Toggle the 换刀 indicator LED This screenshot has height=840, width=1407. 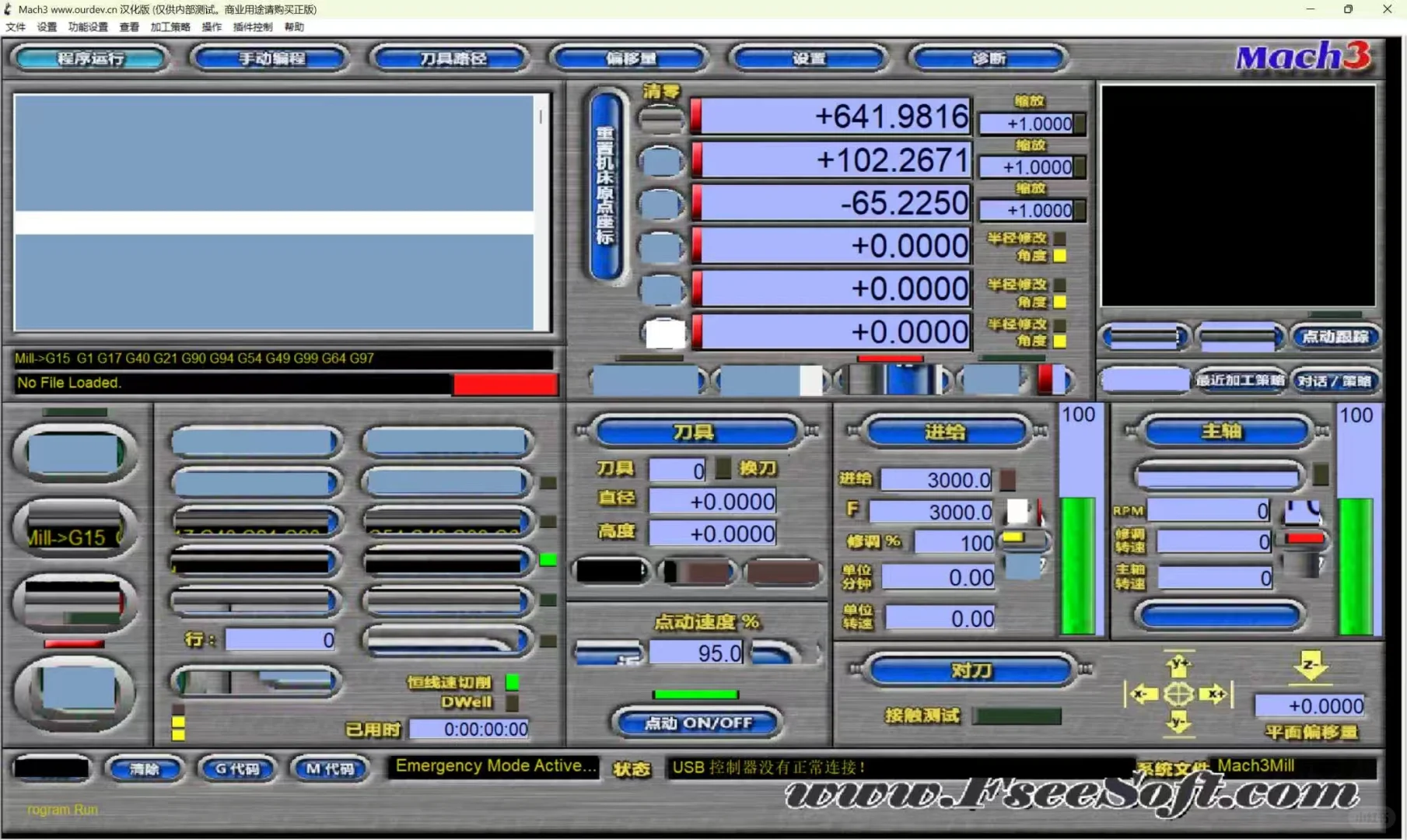click(723, 468)
